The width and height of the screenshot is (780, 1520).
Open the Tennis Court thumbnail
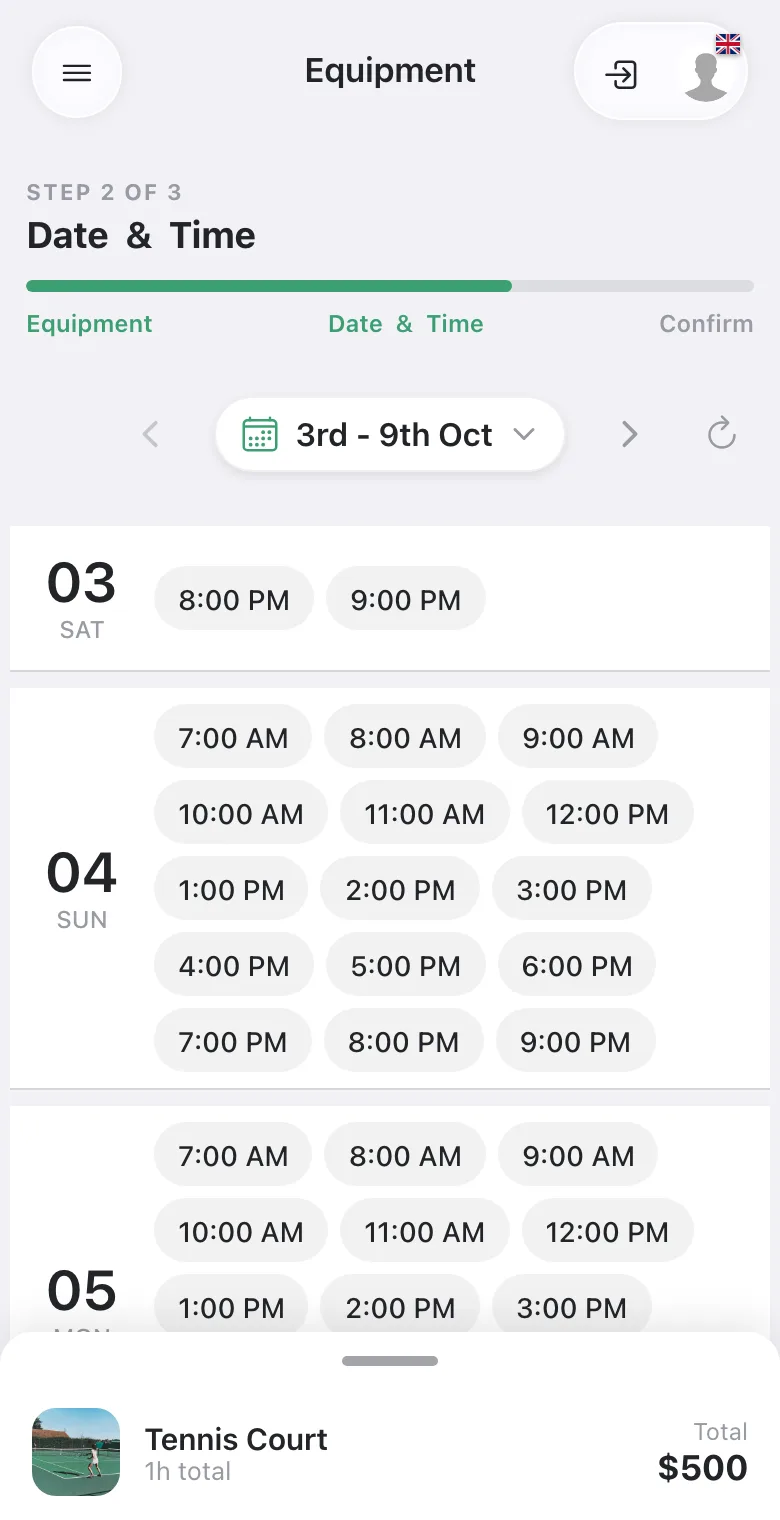76,1452
